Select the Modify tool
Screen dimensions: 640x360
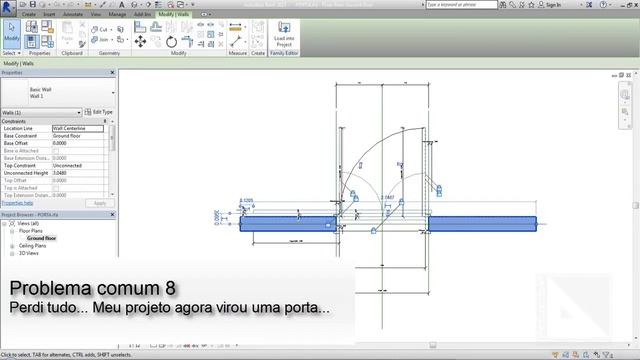tap(11, 34)
